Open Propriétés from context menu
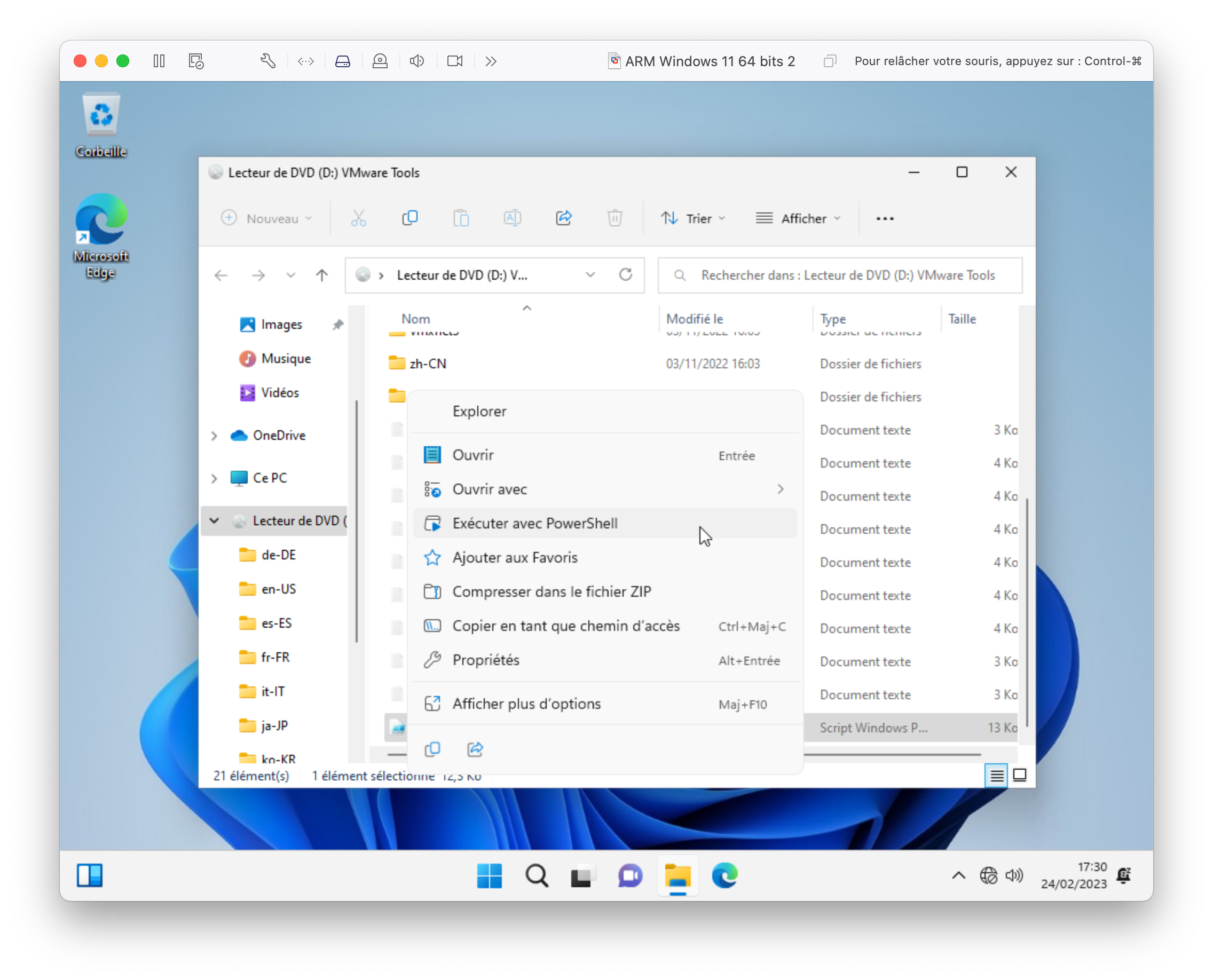1213x980 pixels. pos(605,660)
